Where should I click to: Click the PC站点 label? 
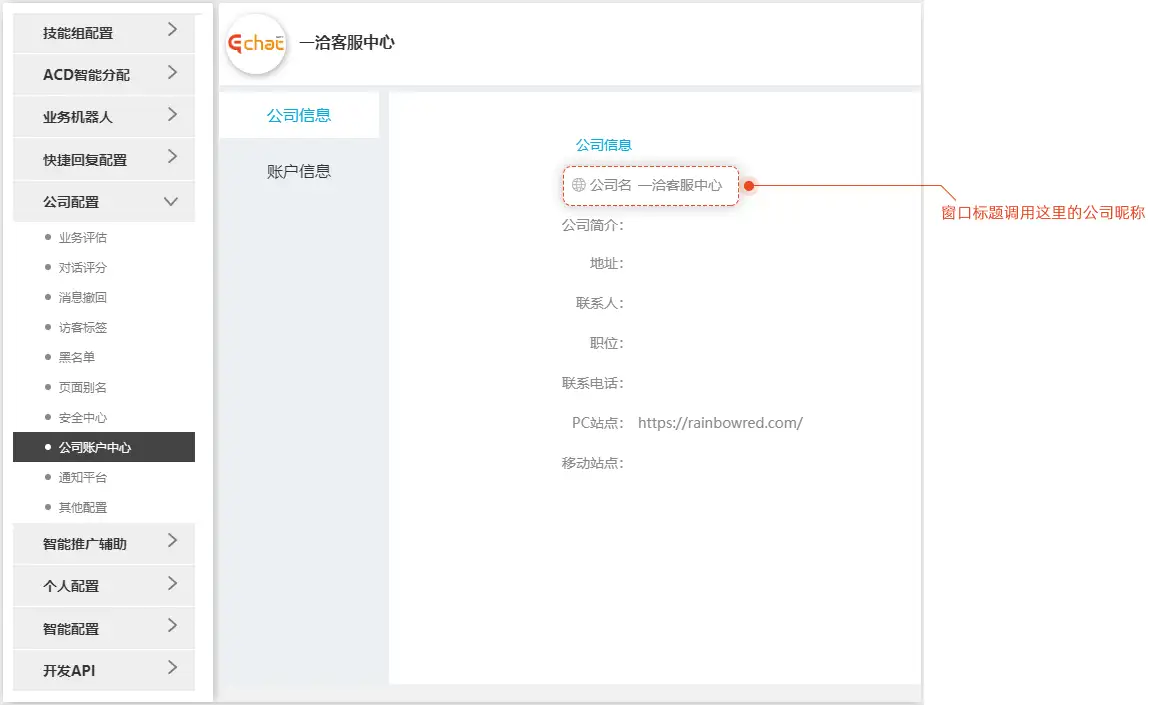click(x=597, y=423)
